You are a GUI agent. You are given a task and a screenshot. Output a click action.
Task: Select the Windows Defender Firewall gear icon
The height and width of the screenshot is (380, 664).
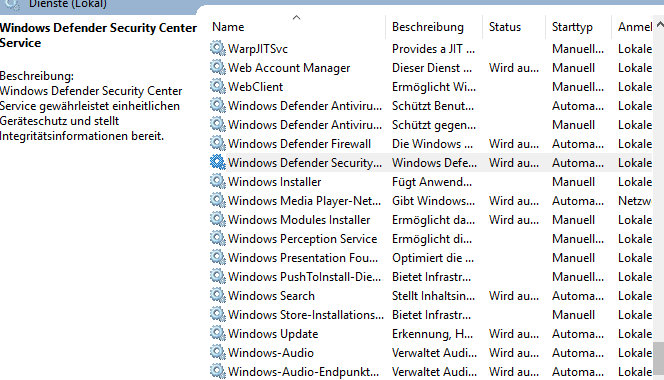[218, 143]
